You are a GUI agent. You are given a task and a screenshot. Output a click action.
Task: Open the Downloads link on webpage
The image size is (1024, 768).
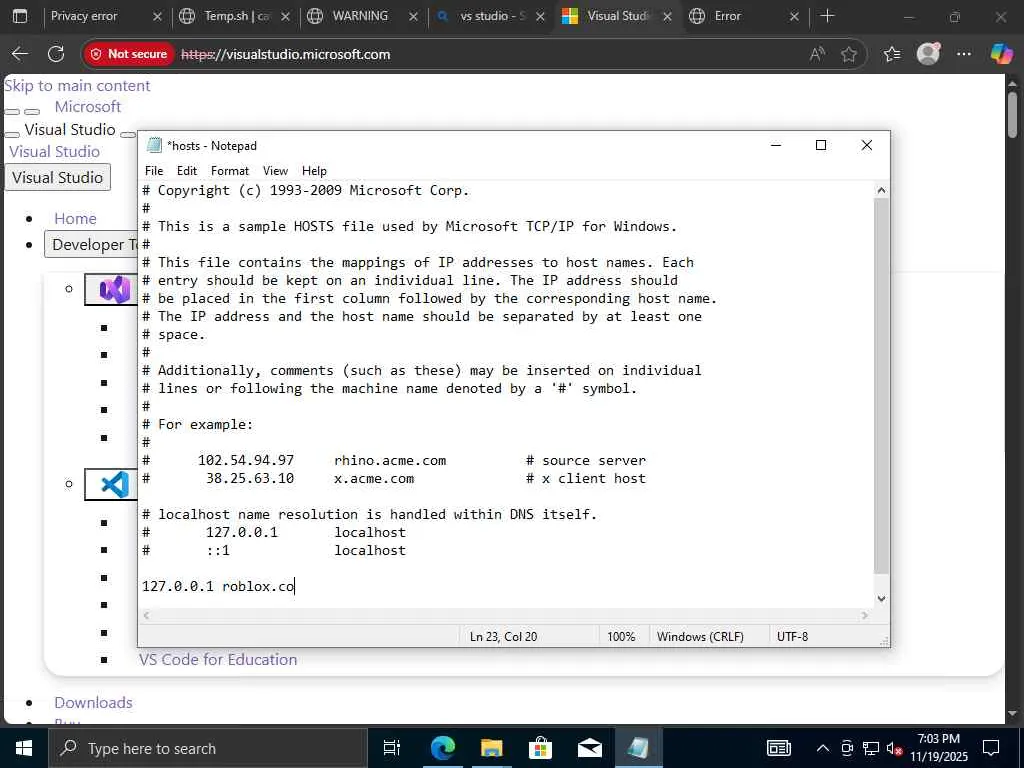pos(93,703)
